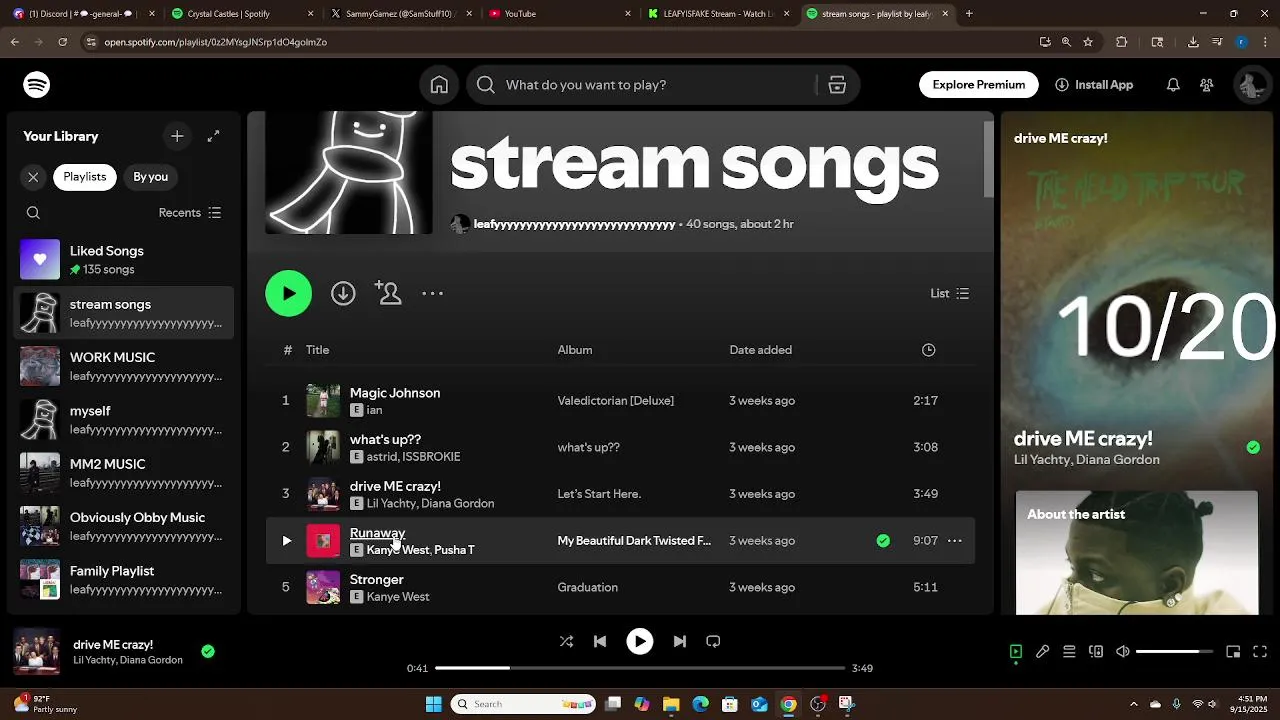Open Liked Songs in library

124,260
